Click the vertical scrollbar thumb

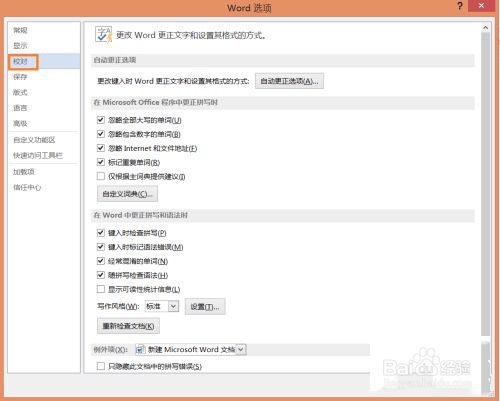pos(485,184)
